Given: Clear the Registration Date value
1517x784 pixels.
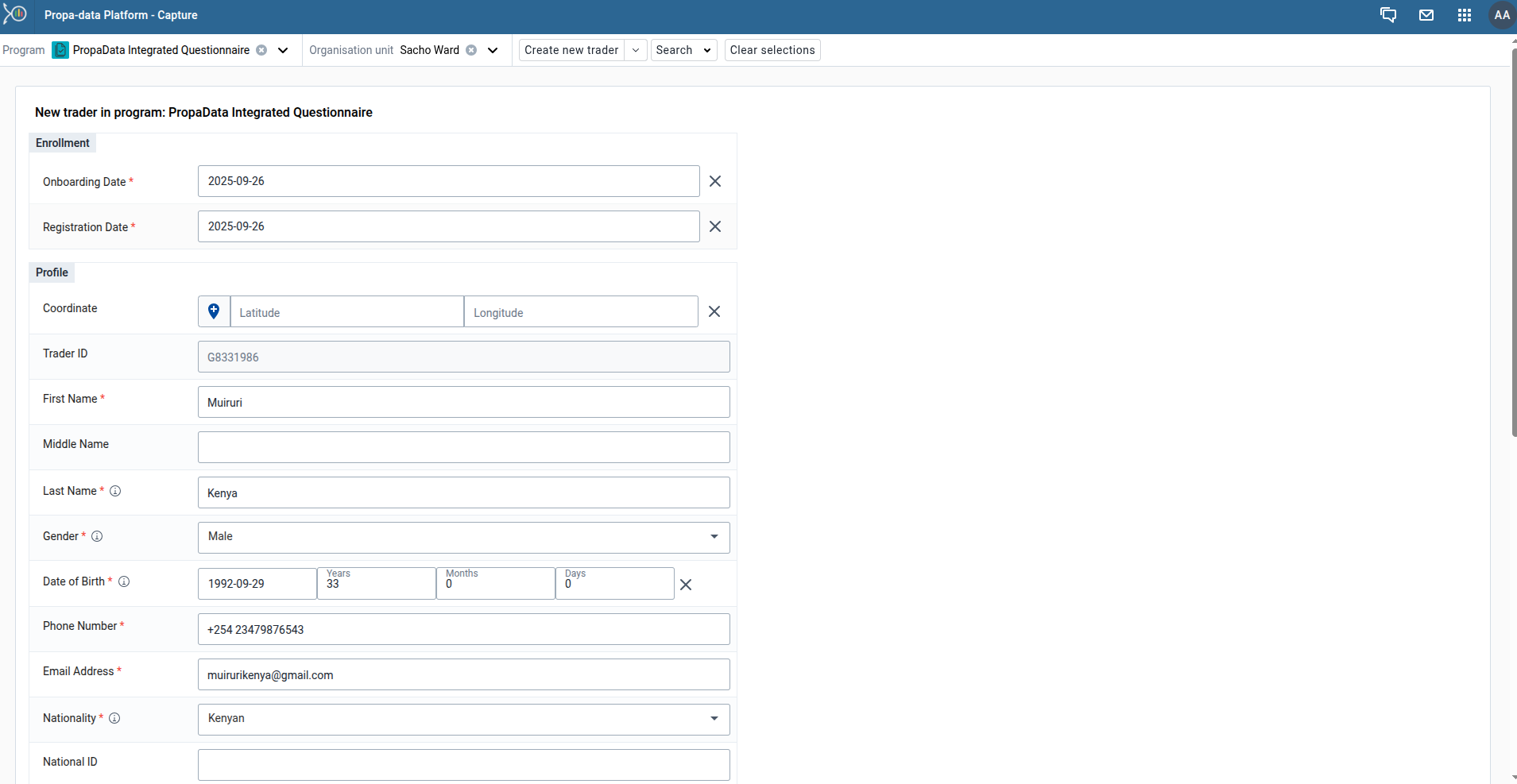Looking at the screenshot, I should click(715, 226).
